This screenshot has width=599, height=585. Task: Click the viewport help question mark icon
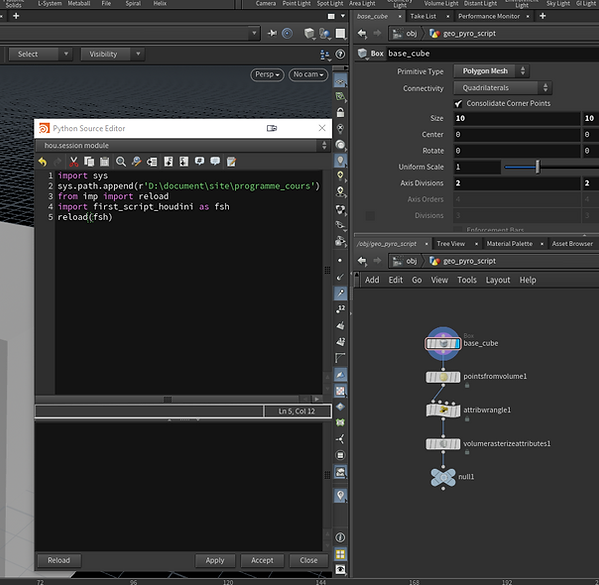tap(340, 54)
